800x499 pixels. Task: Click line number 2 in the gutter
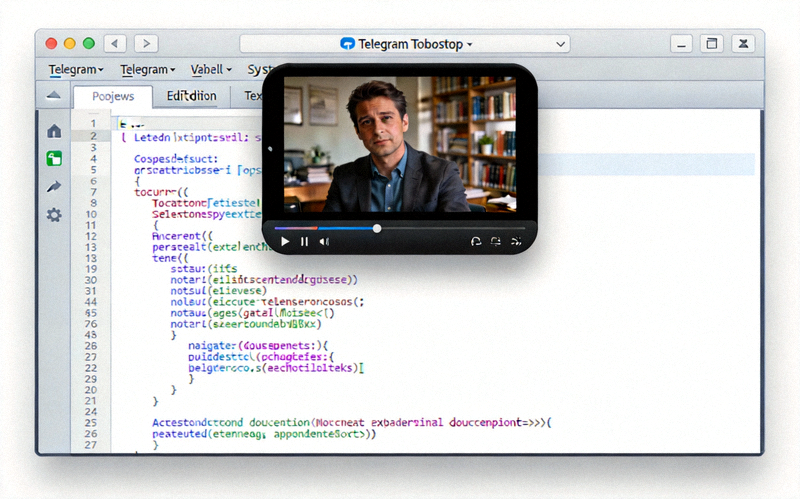click(93, 136)
